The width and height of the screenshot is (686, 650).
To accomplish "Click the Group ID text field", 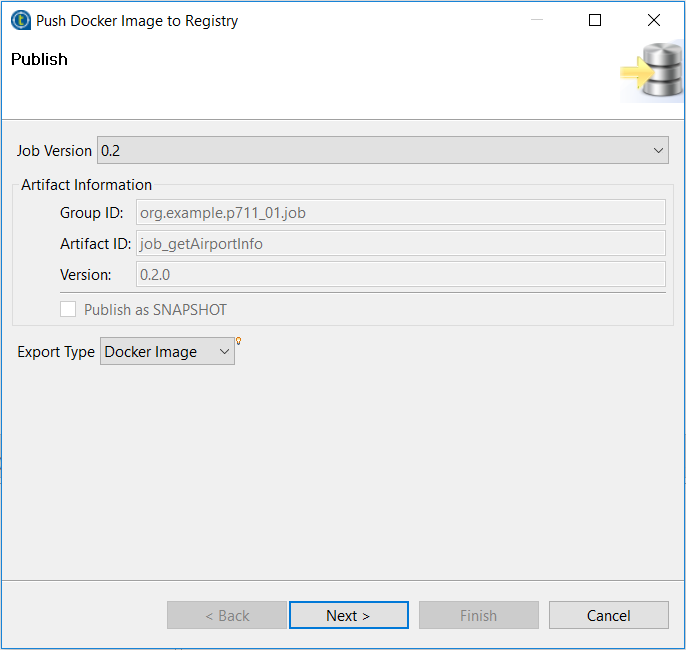I will tap(400, 212).
